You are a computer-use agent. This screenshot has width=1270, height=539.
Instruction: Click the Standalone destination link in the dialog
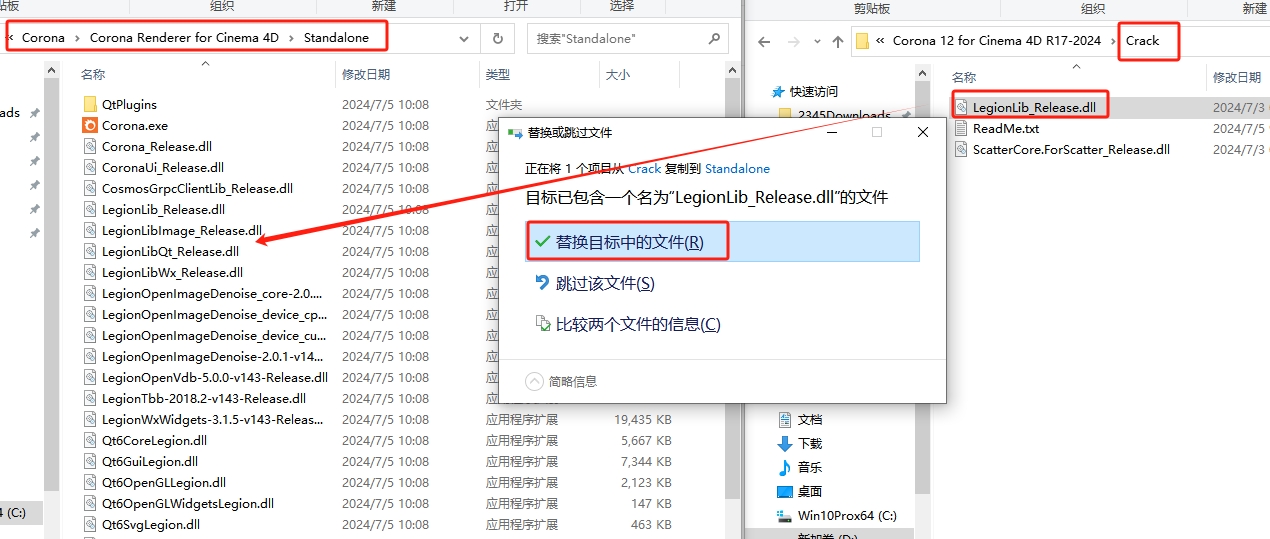737,169
